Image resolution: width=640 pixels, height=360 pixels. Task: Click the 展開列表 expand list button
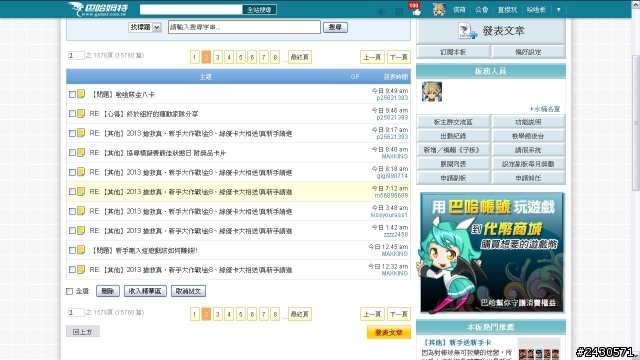[x=453, y=164]
